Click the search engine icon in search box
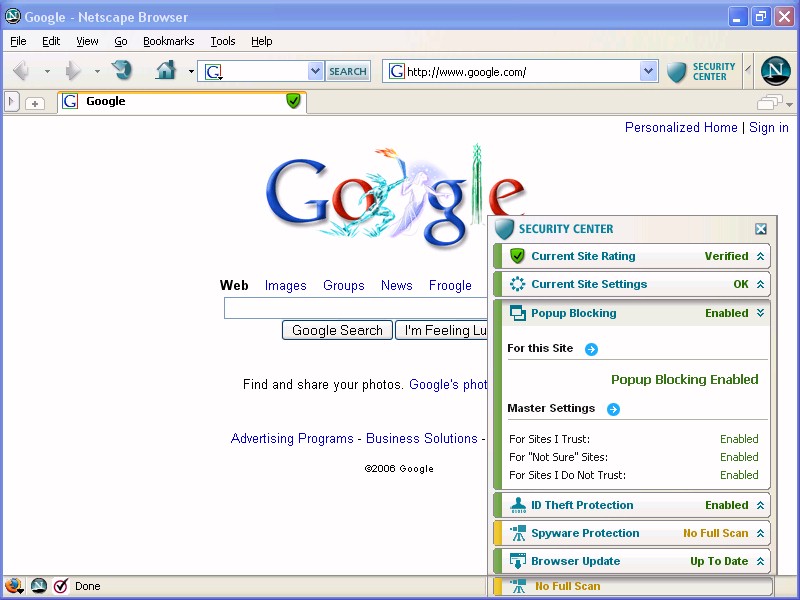The image size is (800, 600). (x=213, y=72)
